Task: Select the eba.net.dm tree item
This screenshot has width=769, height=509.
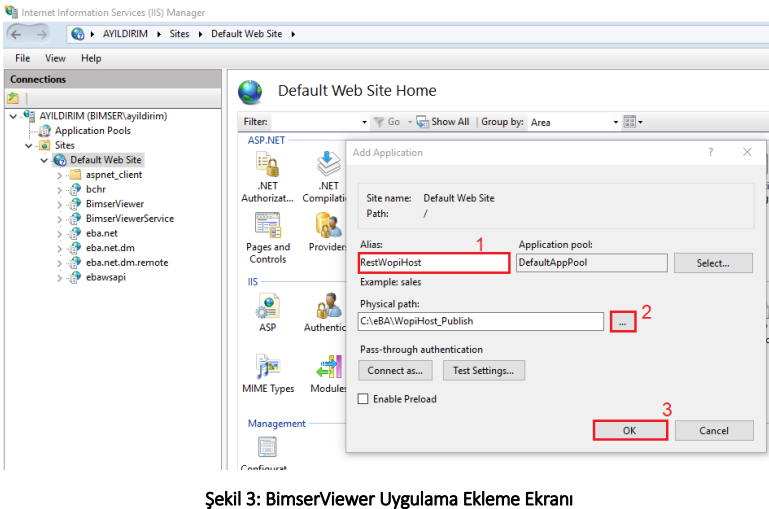Action: [110, 249]
